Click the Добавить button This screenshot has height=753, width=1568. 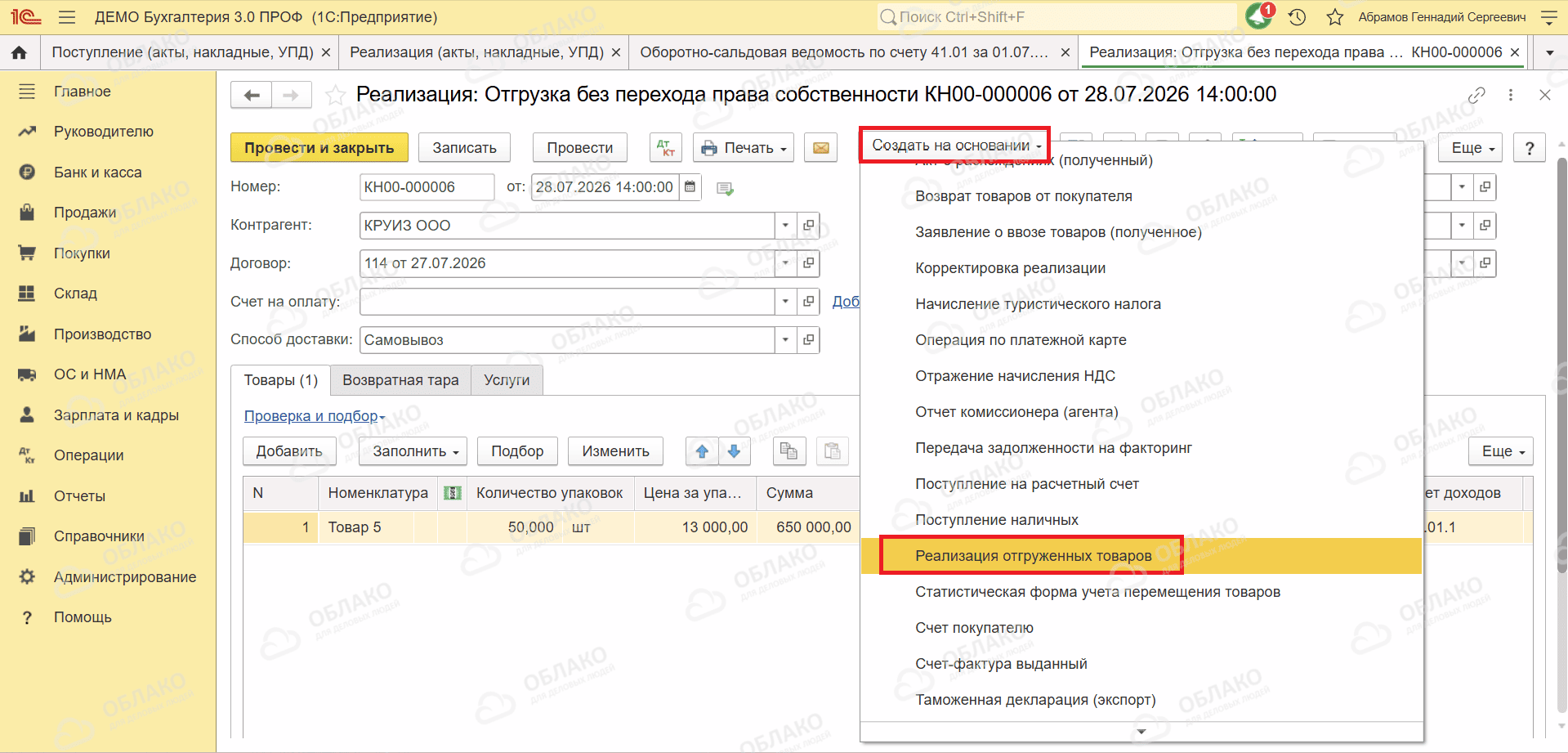coord(289,451)
